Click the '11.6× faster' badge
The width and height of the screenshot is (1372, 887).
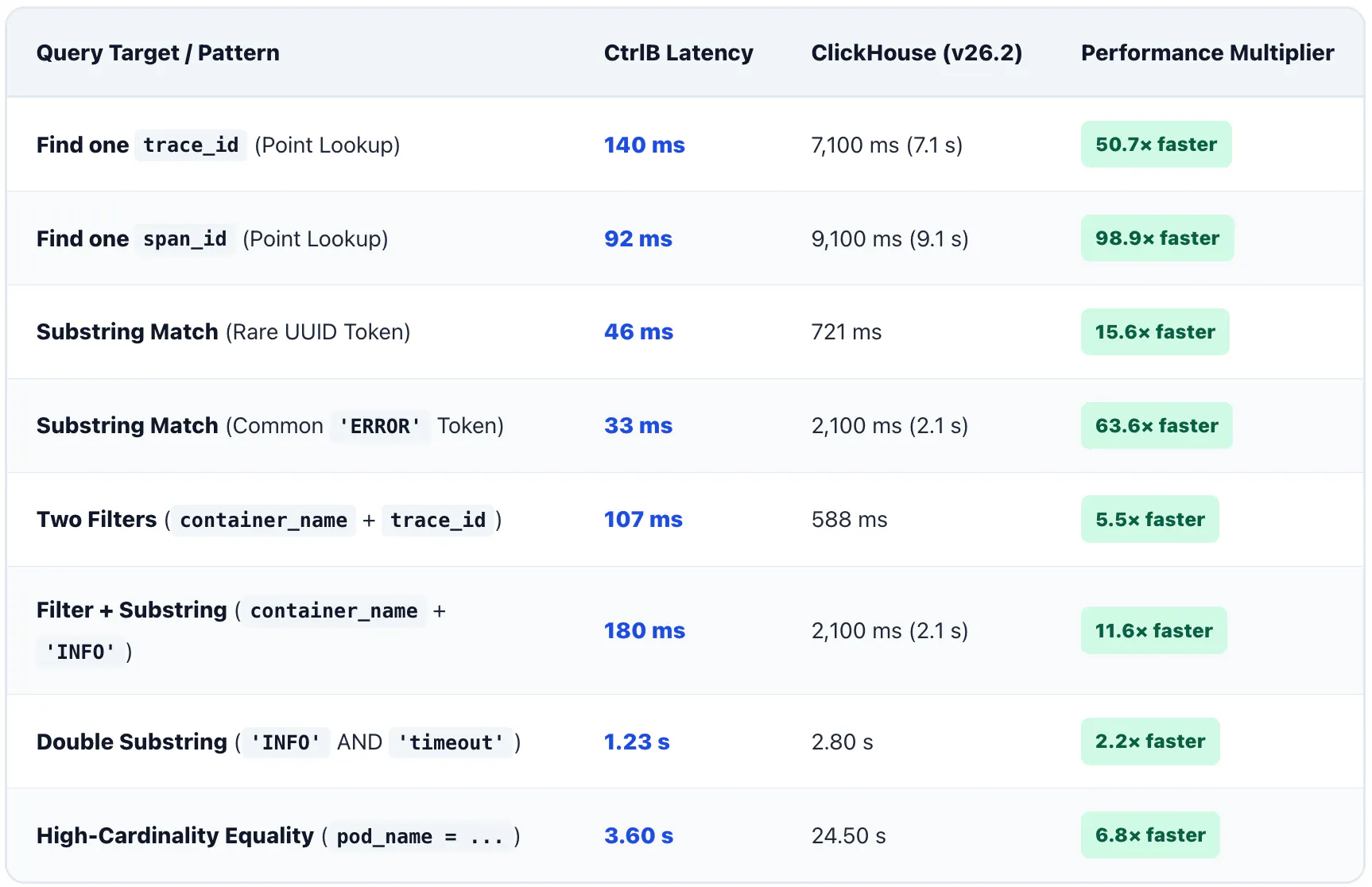point(1153,631)
